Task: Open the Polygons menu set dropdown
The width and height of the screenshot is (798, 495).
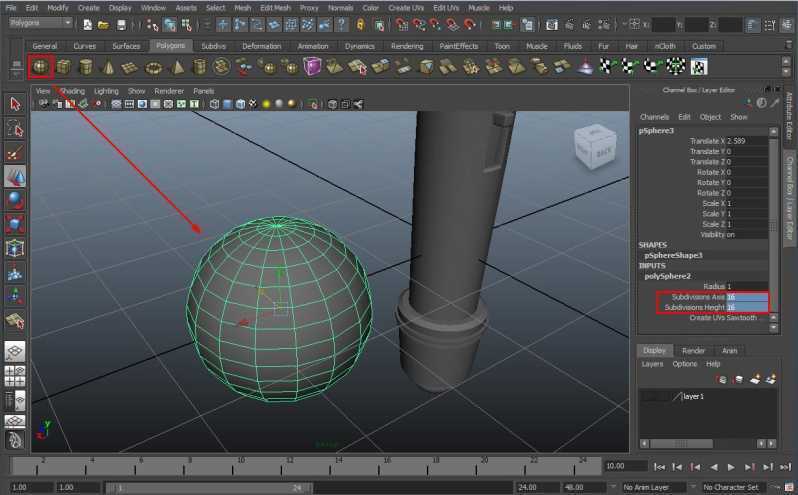Action: [40, 23]
